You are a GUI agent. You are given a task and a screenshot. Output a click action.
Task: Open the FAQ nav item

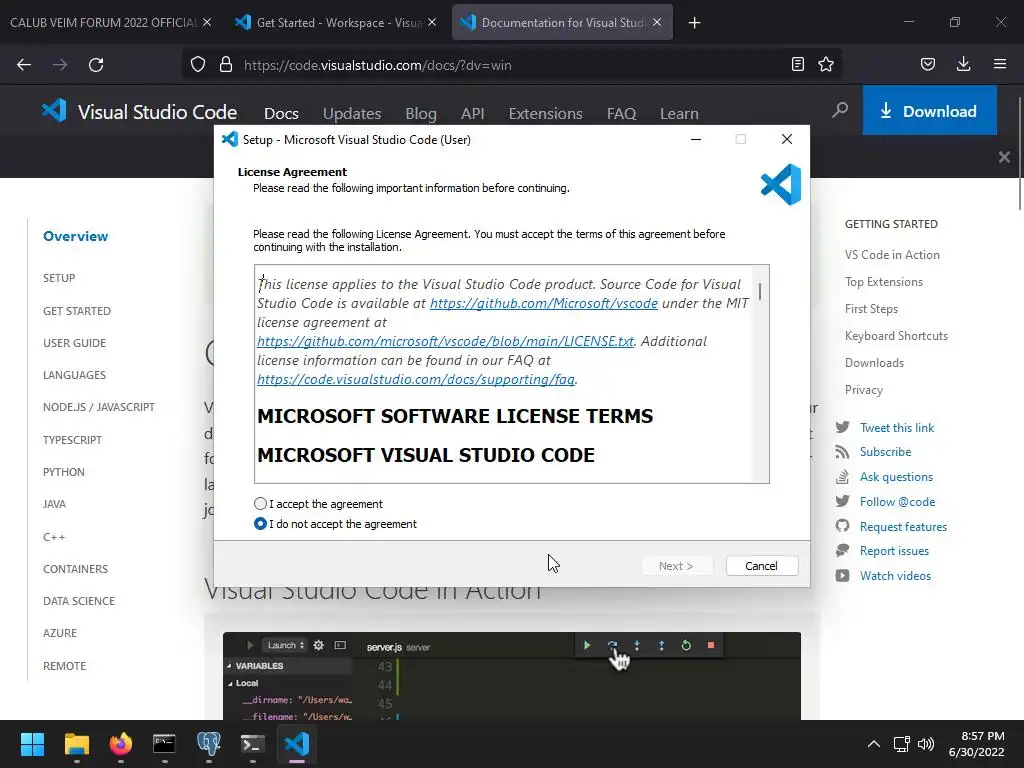[x=621, y=114]
